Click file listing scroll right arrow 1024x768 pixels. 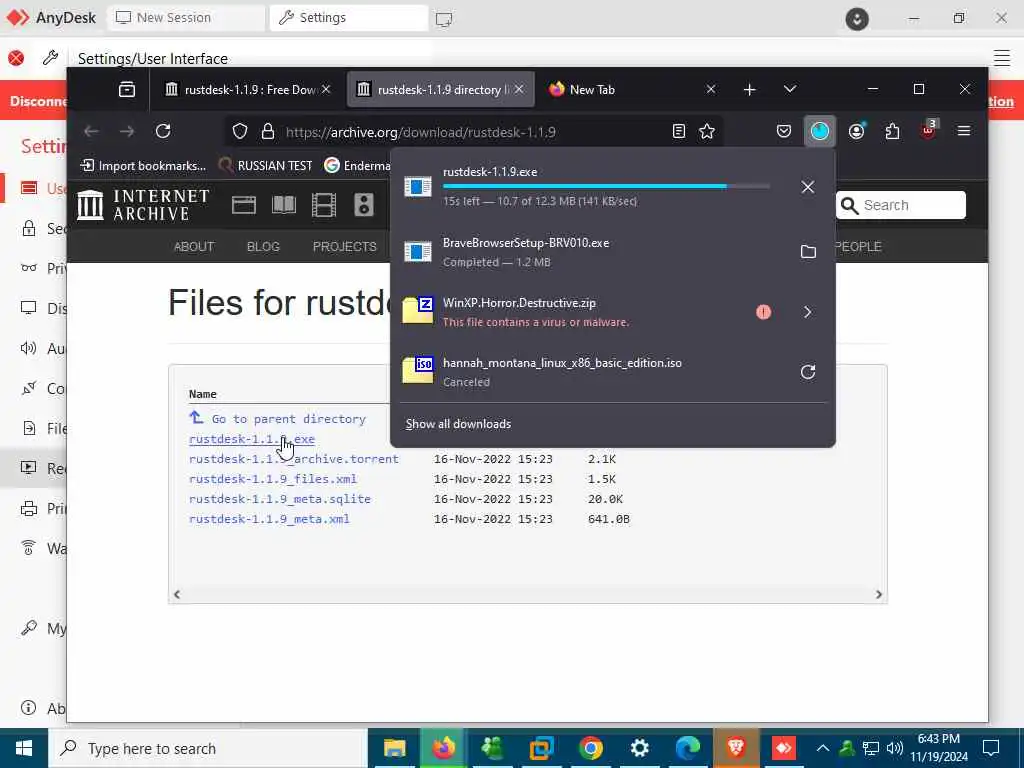coord(878,594)
